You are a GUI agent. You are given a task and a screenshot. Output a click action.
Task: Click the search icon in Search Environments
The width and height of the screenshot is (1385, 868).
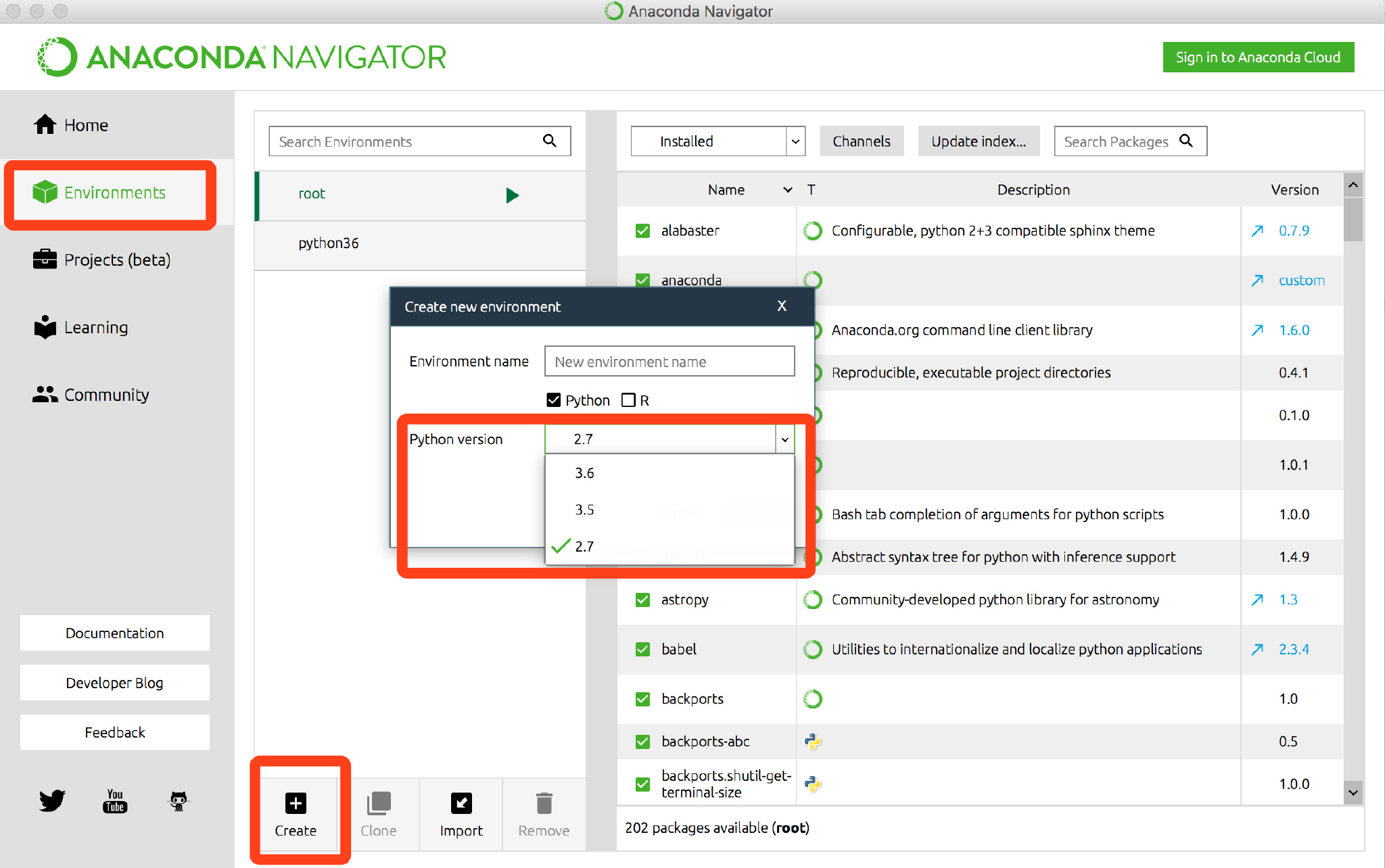point(550,141)
